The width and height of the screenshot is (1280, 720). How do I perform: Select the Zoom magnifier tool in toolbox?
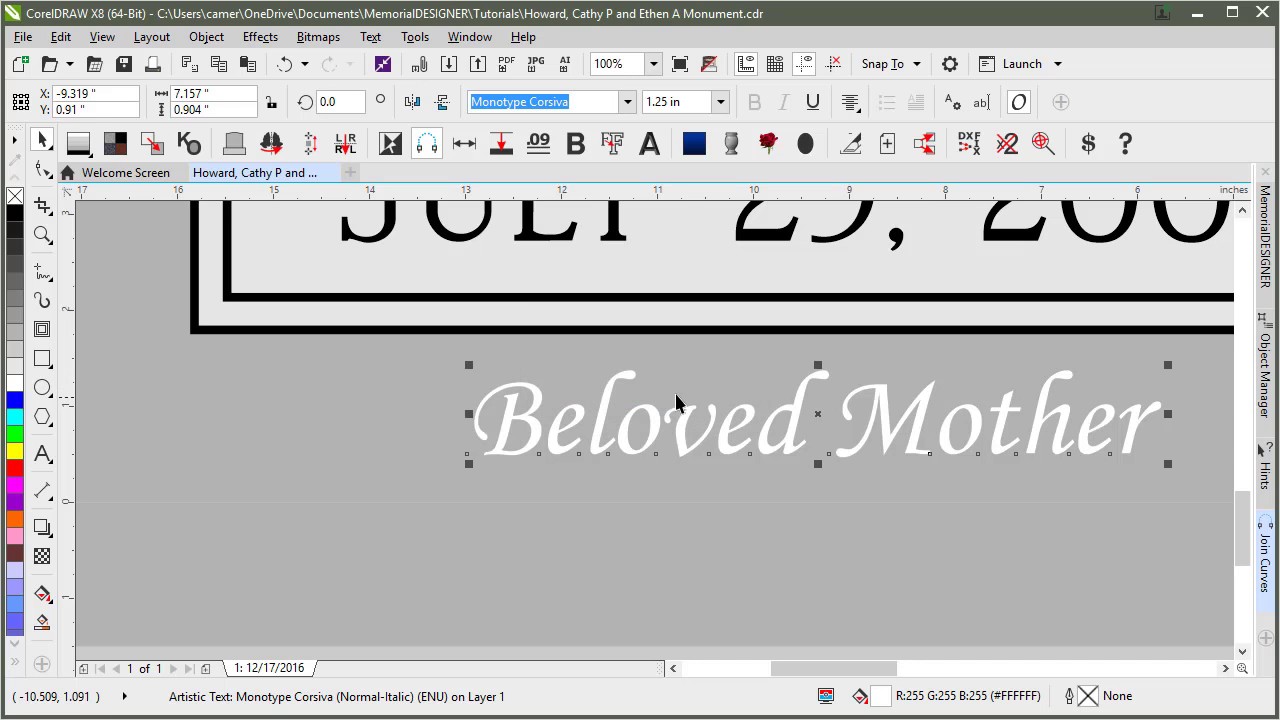[x=42, y=235]
